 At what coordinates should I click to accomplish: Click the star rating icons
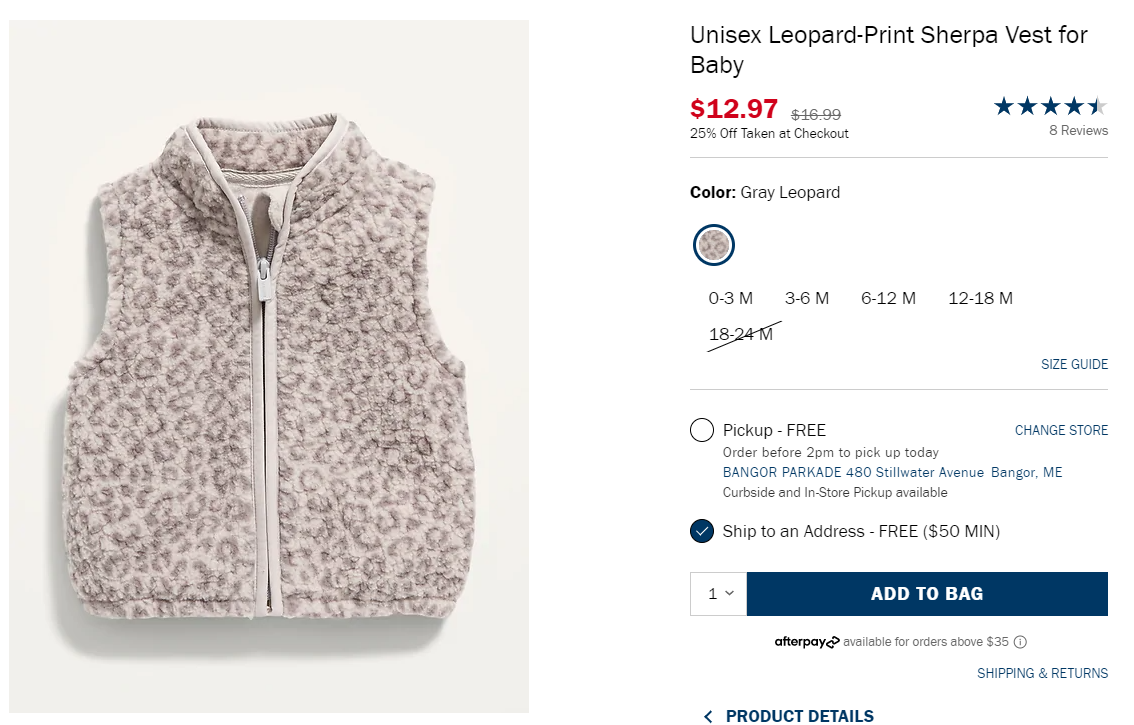[1050, 106]
